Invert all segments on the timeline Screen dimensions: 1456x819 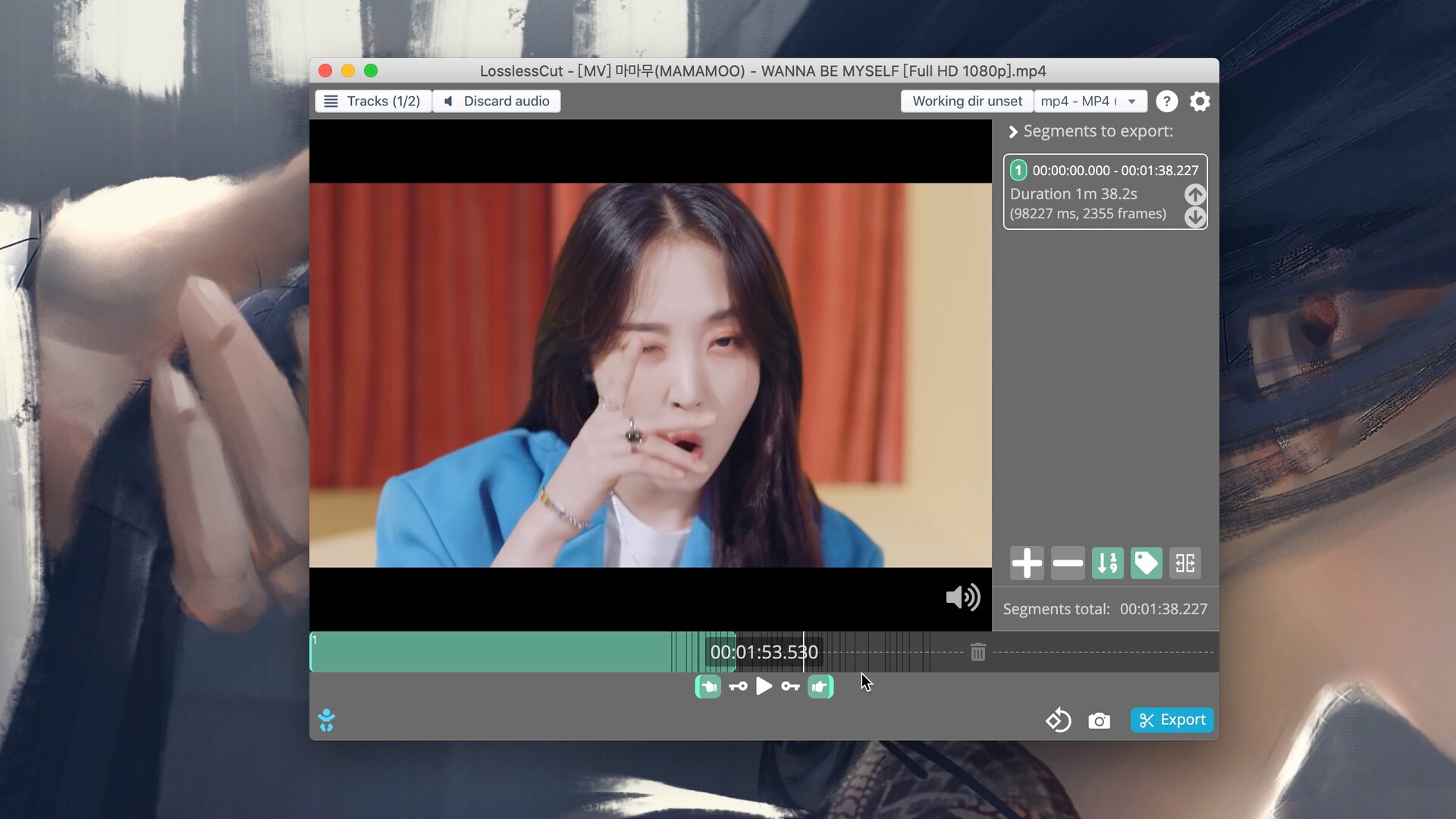click(1185, 563)
